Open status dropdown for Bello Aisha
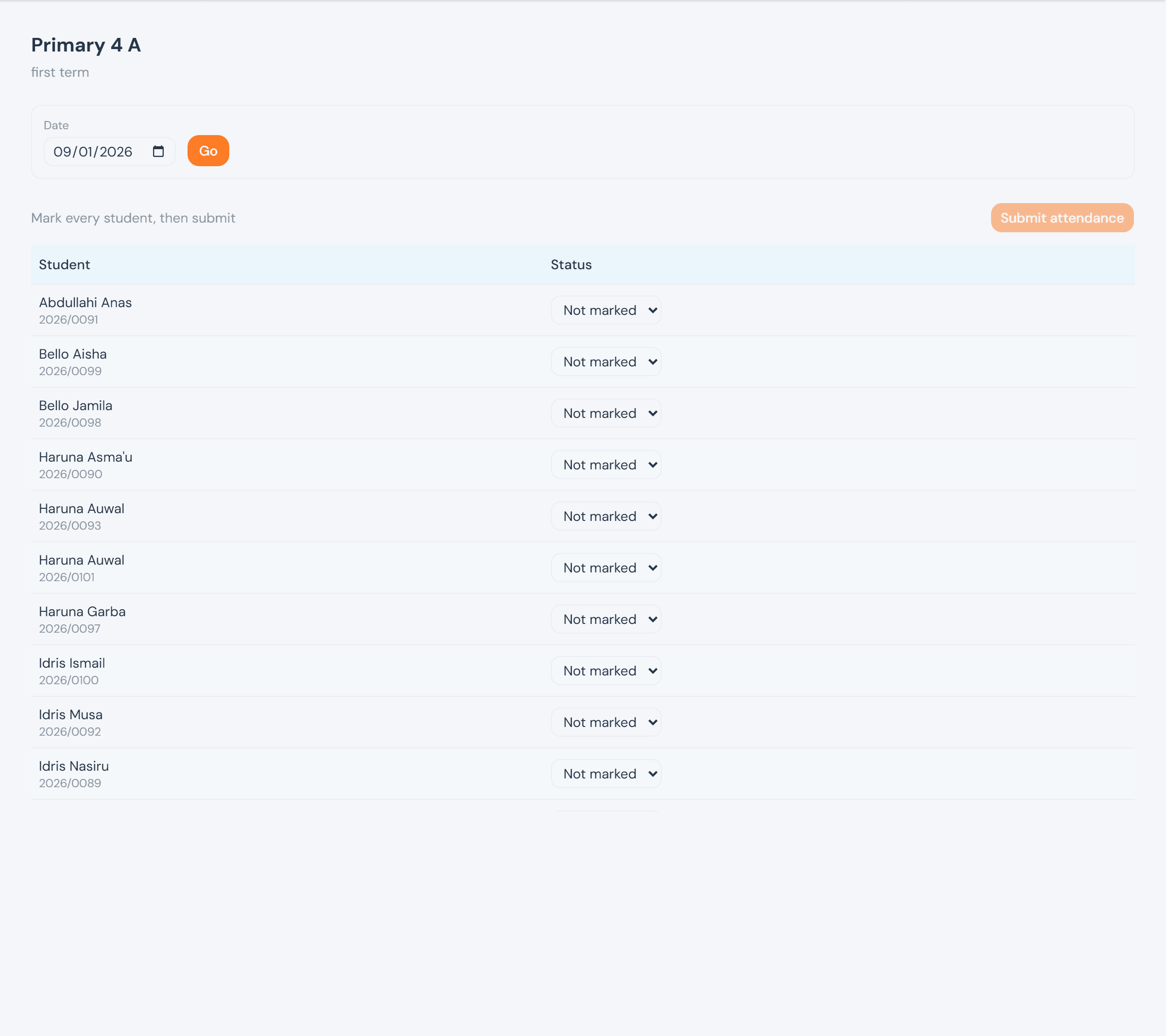 606,362
